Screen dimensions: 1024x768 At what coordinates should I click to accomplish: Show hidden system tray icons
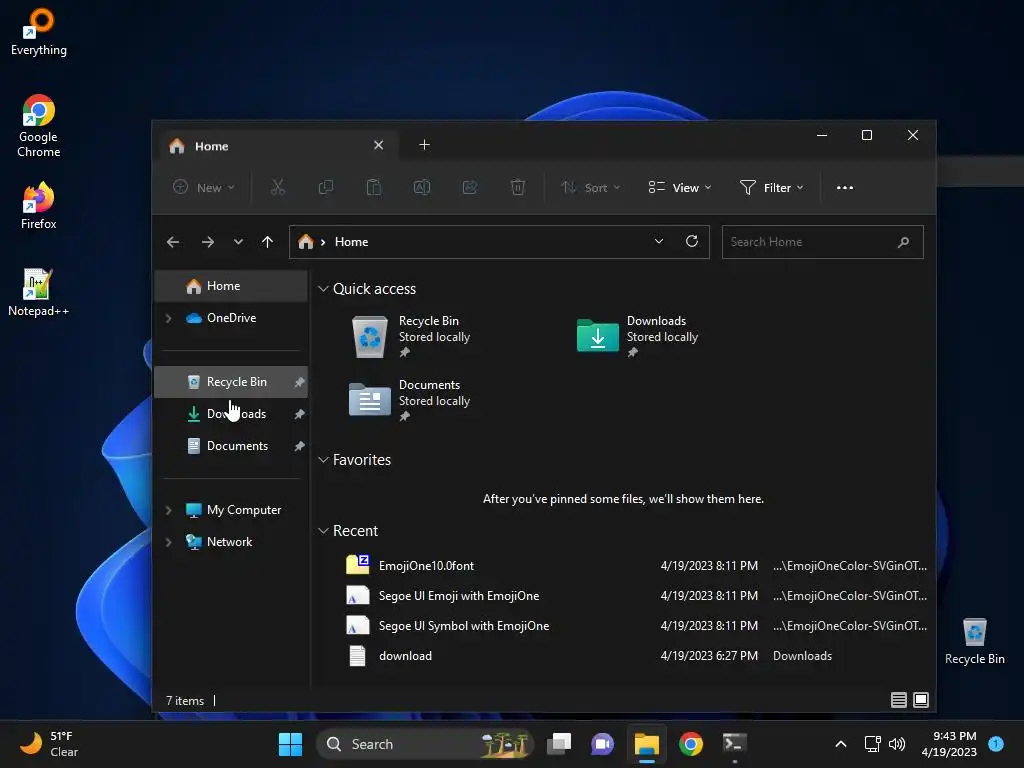pos(841,744)
